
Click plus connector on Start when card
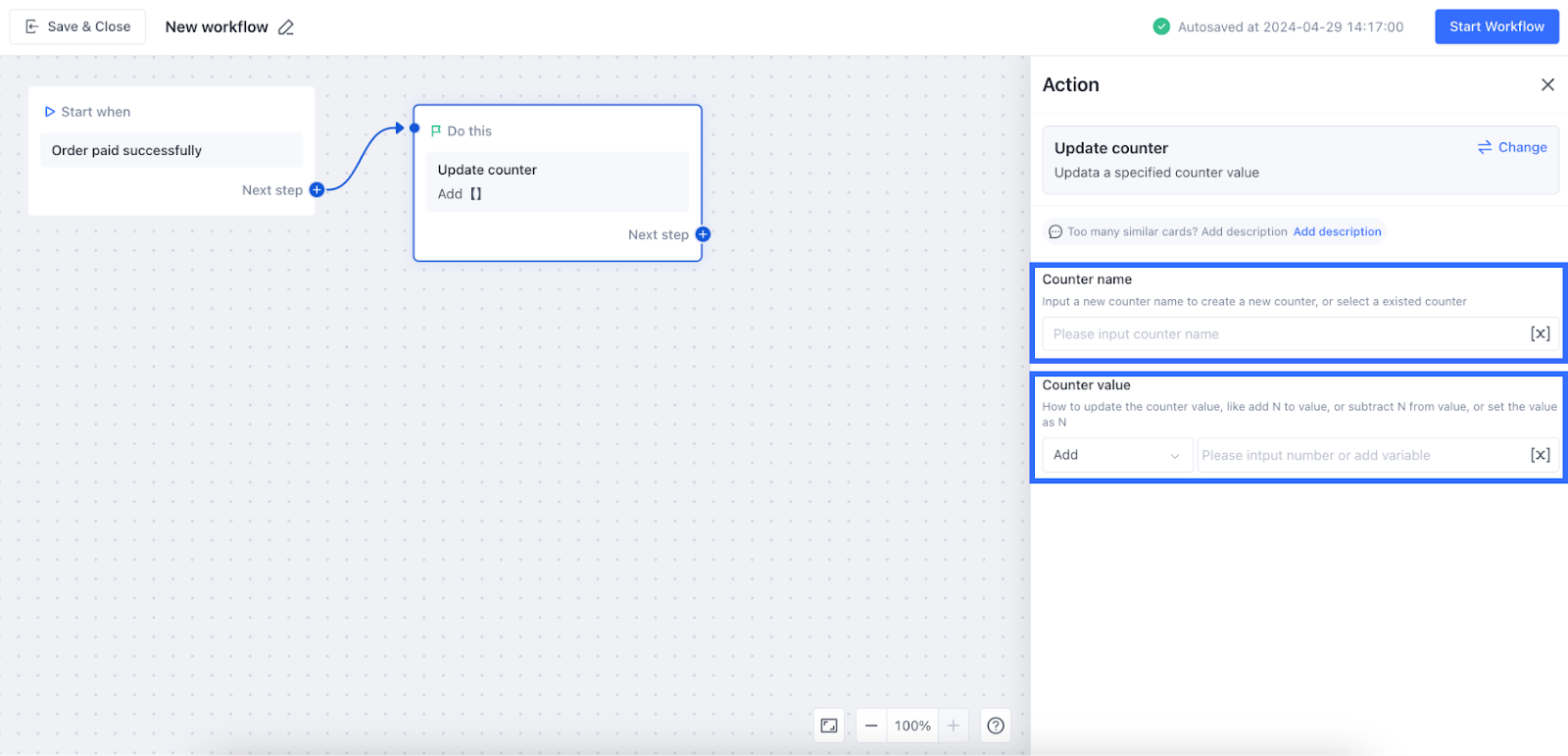click(317, 190)
